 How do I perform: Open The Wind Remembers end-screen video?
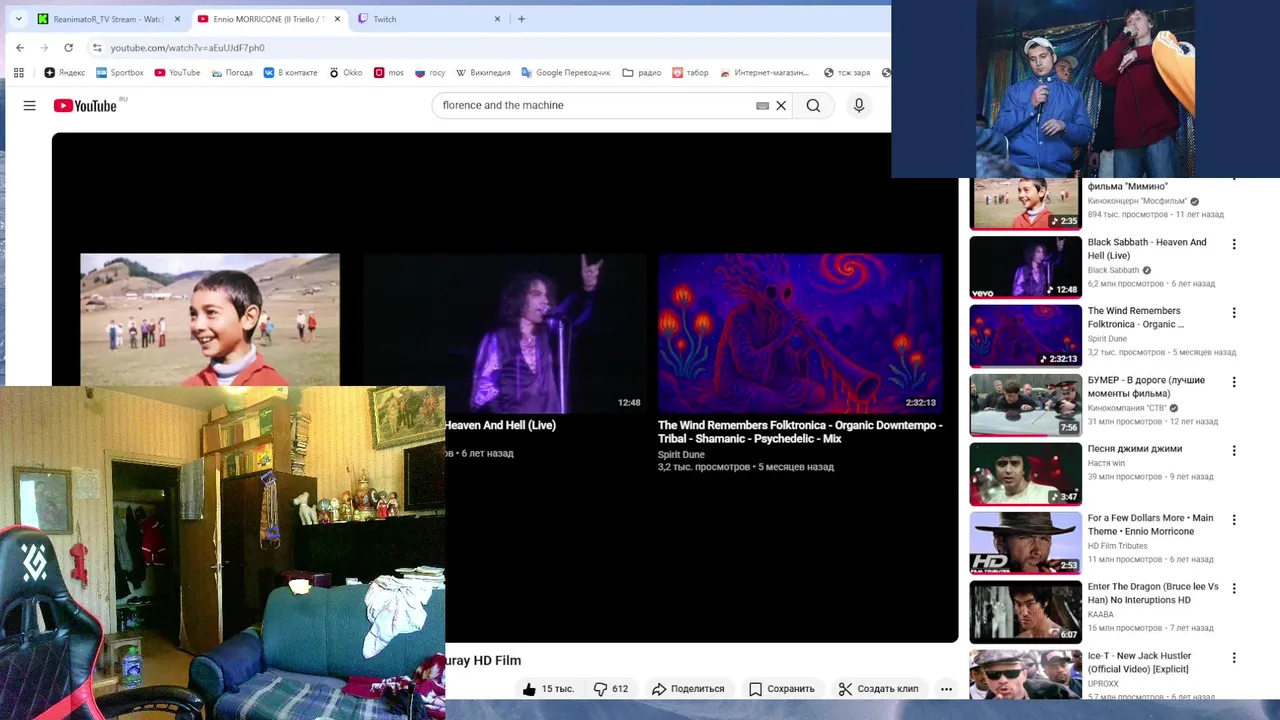[800, 333]
